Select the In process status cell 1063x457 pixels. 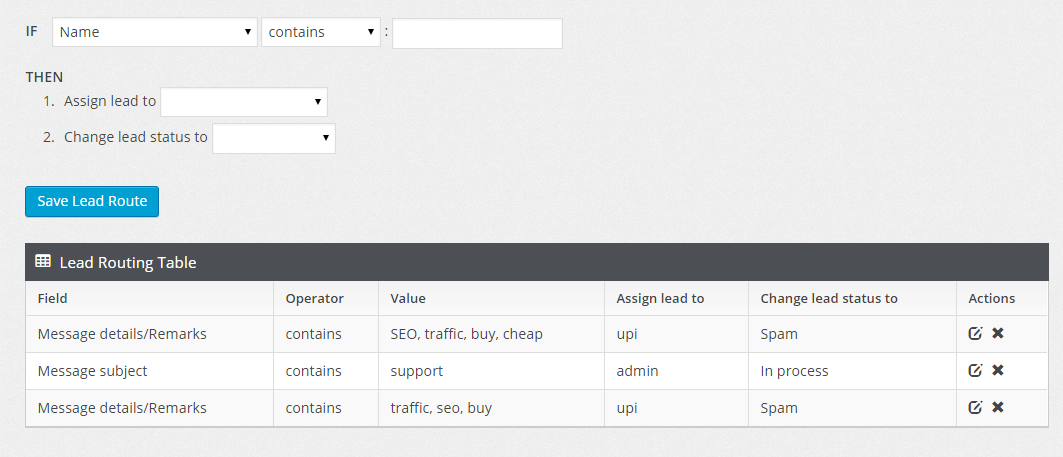(852, 371)
